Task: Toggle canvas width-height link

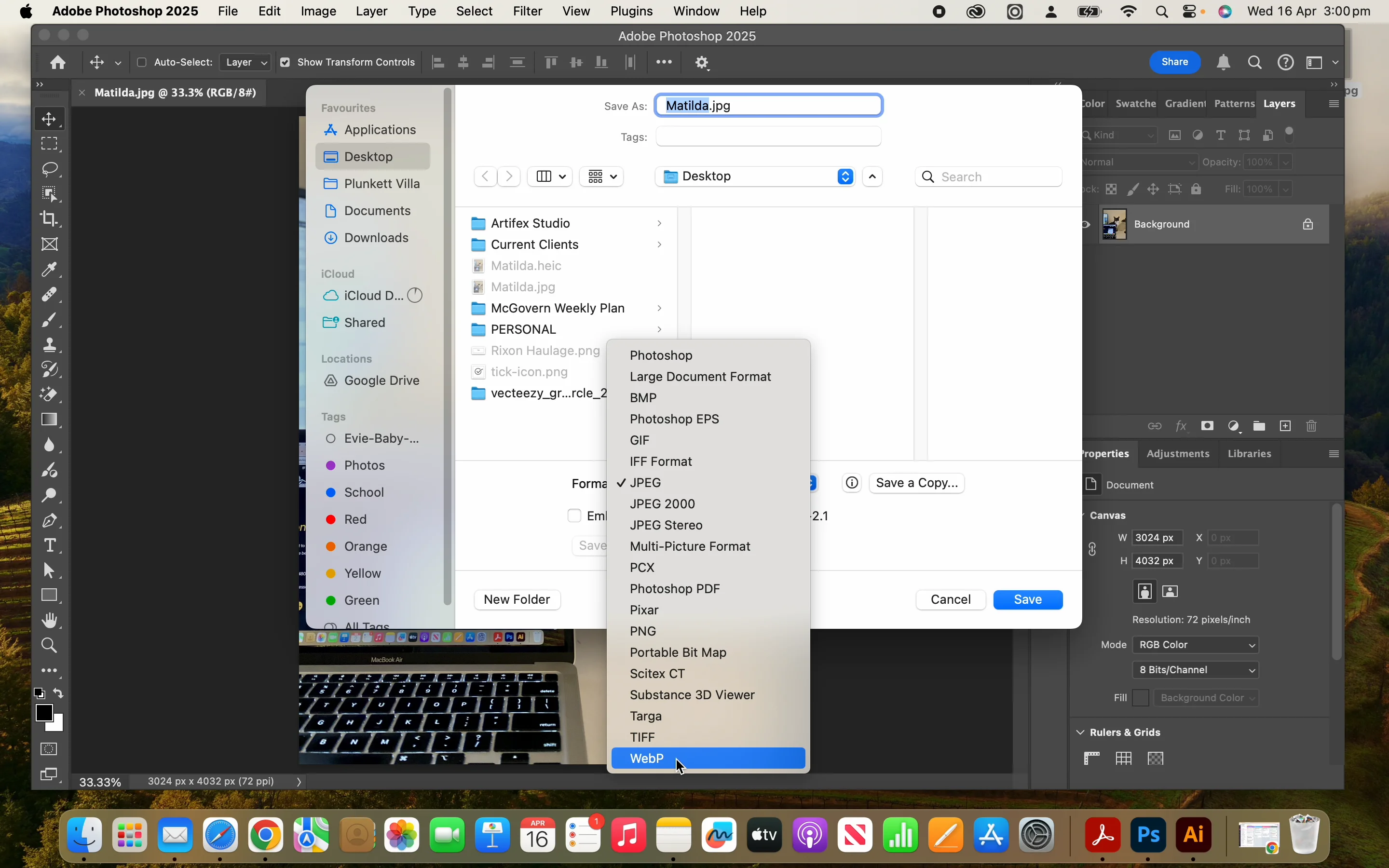Action: tap(1092, 549)
